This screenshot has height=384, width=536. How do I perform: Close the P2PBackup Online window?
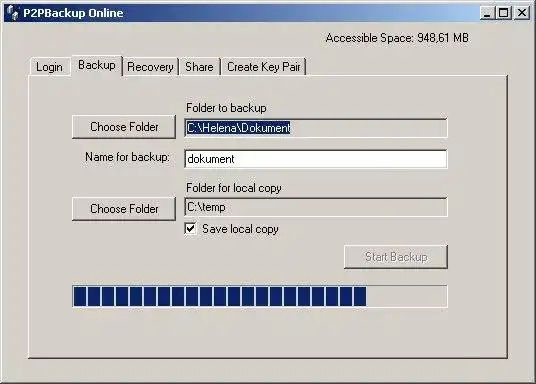(522, 13)
